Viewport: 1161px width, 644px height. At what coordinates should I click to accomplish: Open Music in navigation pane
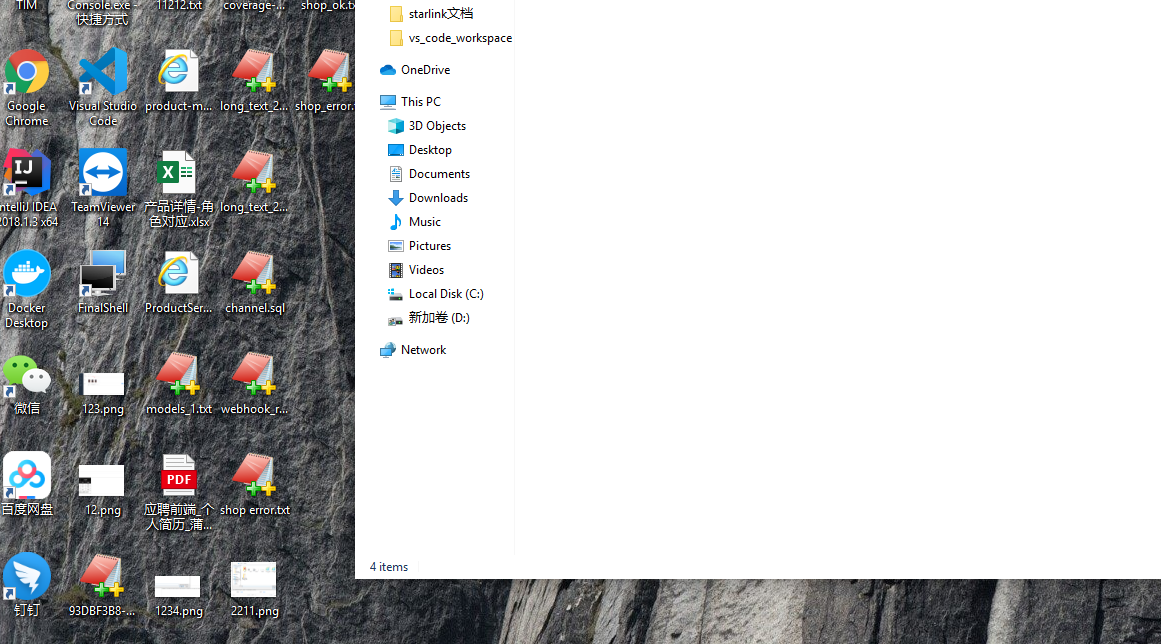(415, 222)
